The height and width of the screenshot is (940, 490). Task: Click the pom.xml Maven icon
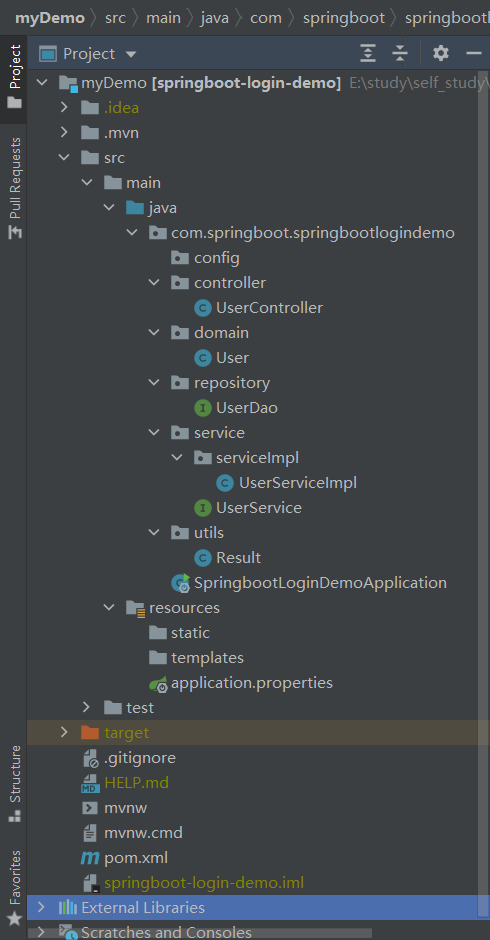(89, 858)
